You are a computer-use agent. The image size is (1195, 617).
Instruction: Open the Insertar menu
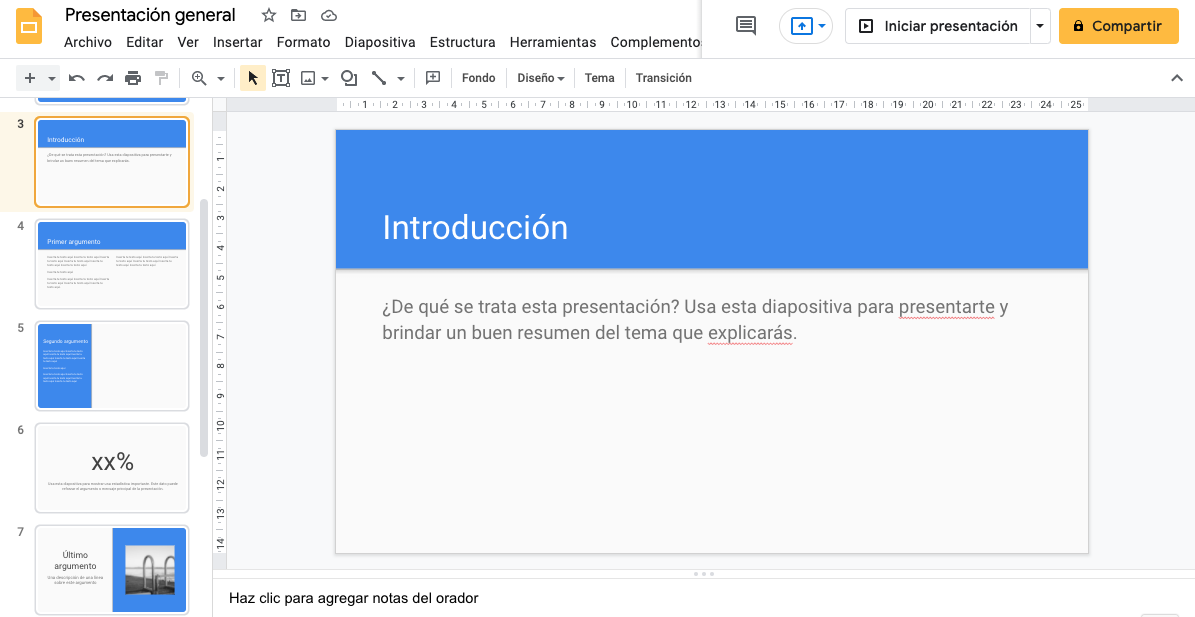pos(237,42)
